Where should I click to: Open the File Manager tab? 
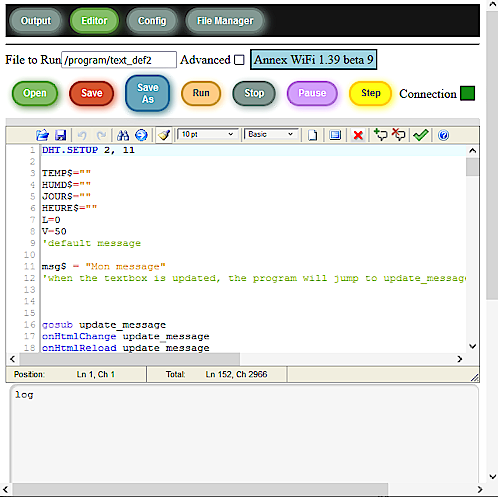point(225,21)
